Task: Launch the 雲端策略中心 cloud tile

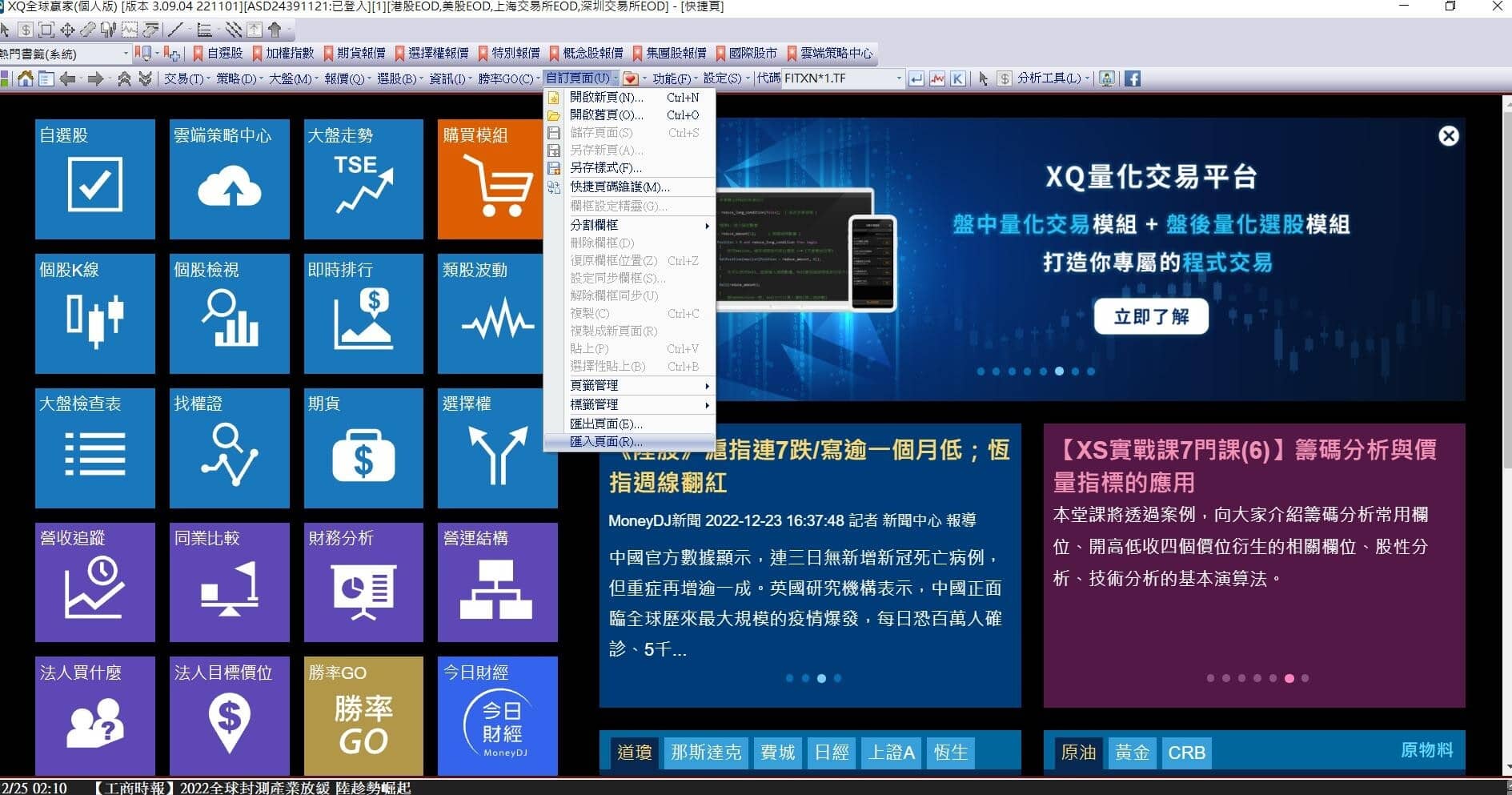Action: [x=229, y=179]
